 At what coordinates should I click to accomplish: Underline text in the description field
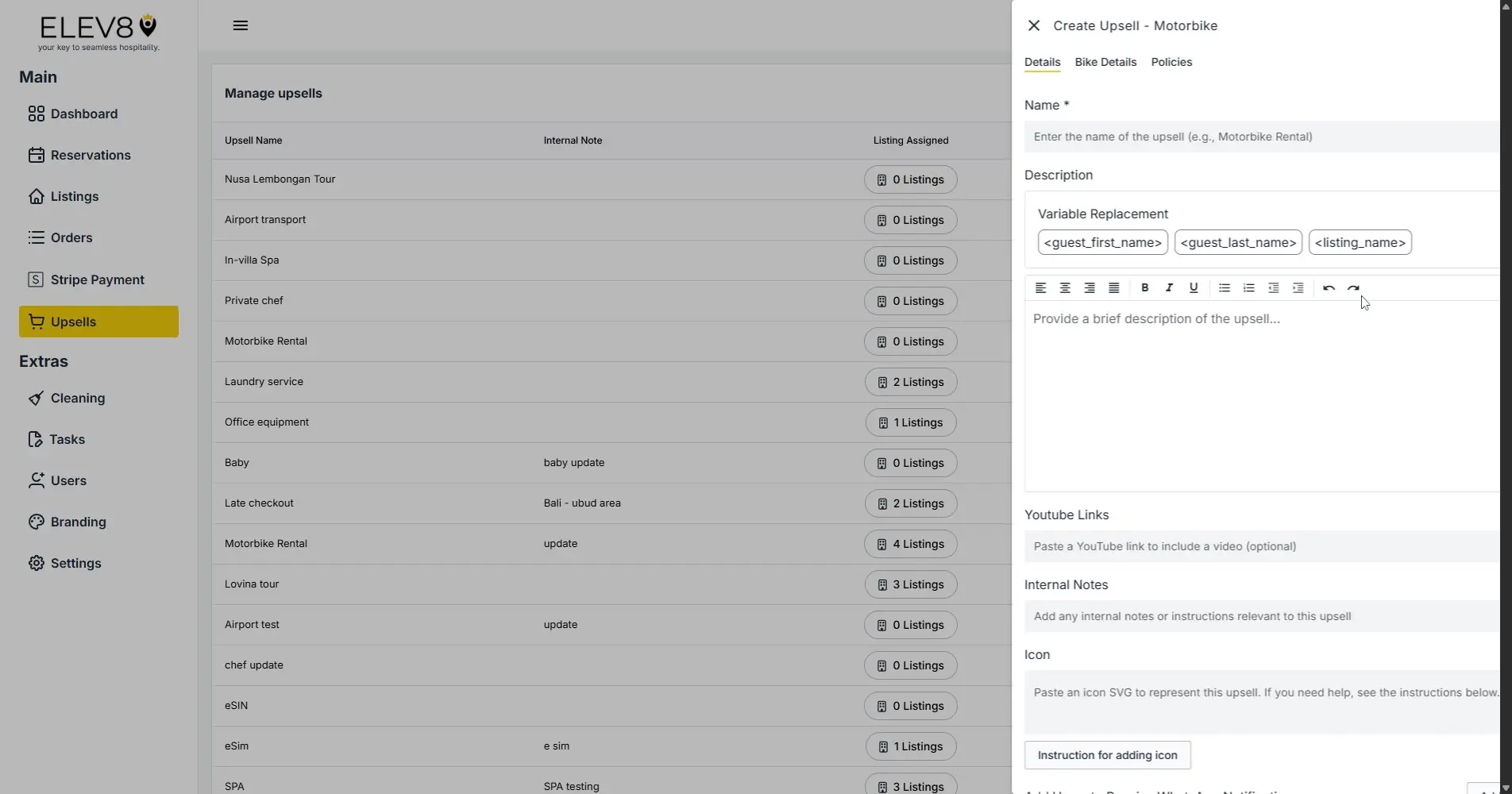[1193, 287]
